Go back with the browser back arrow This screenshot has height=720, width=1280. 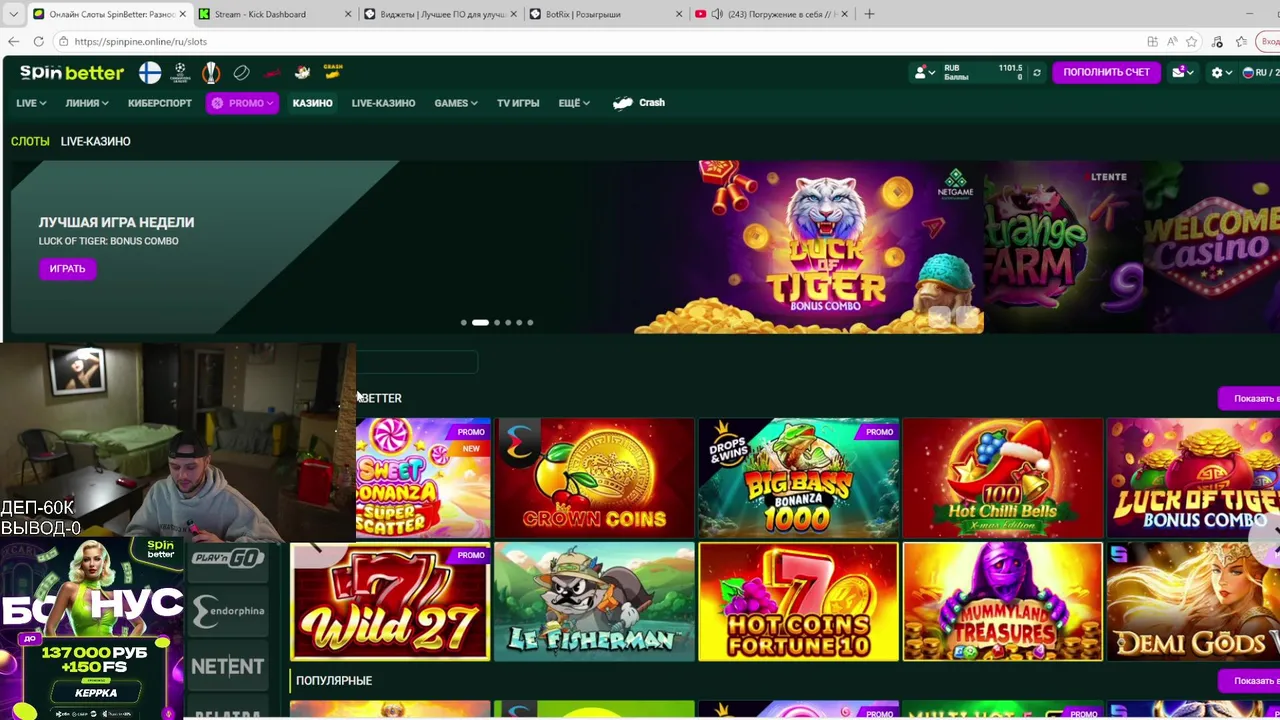[13, 41]
